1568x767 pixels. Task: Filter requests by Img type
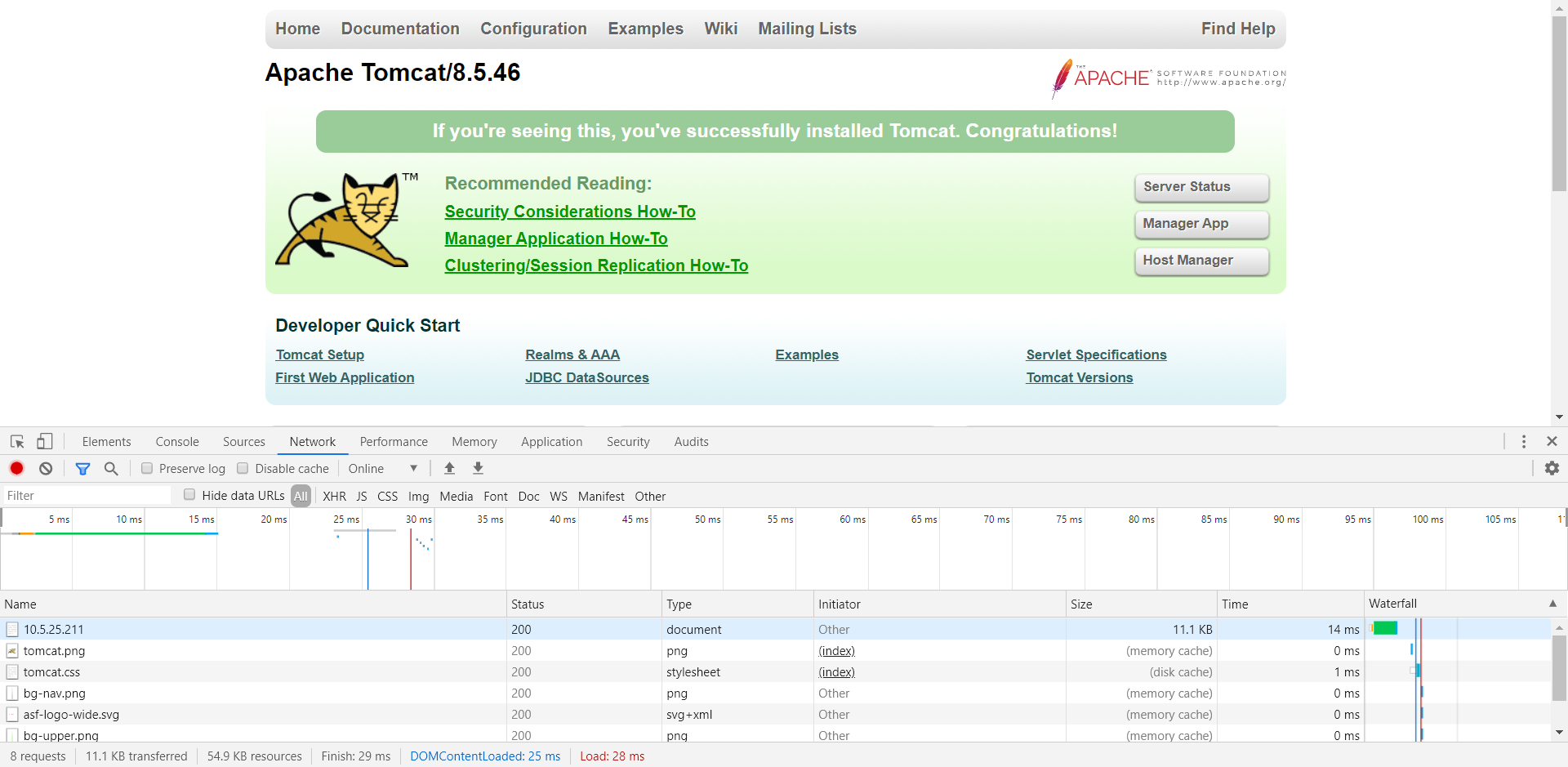click(418, 496)
